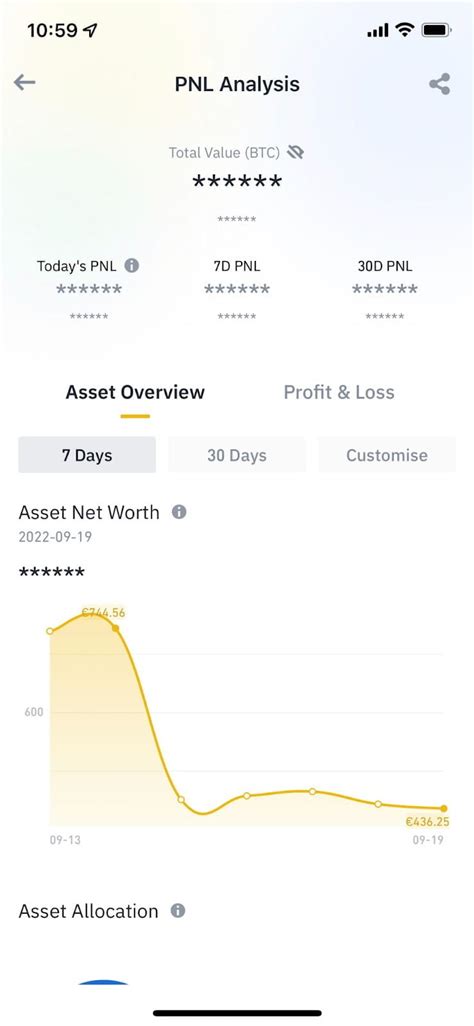Screen dimensions: 474x1026
Task: Open Today's PNL info icon
Action: tap(132, 266)
